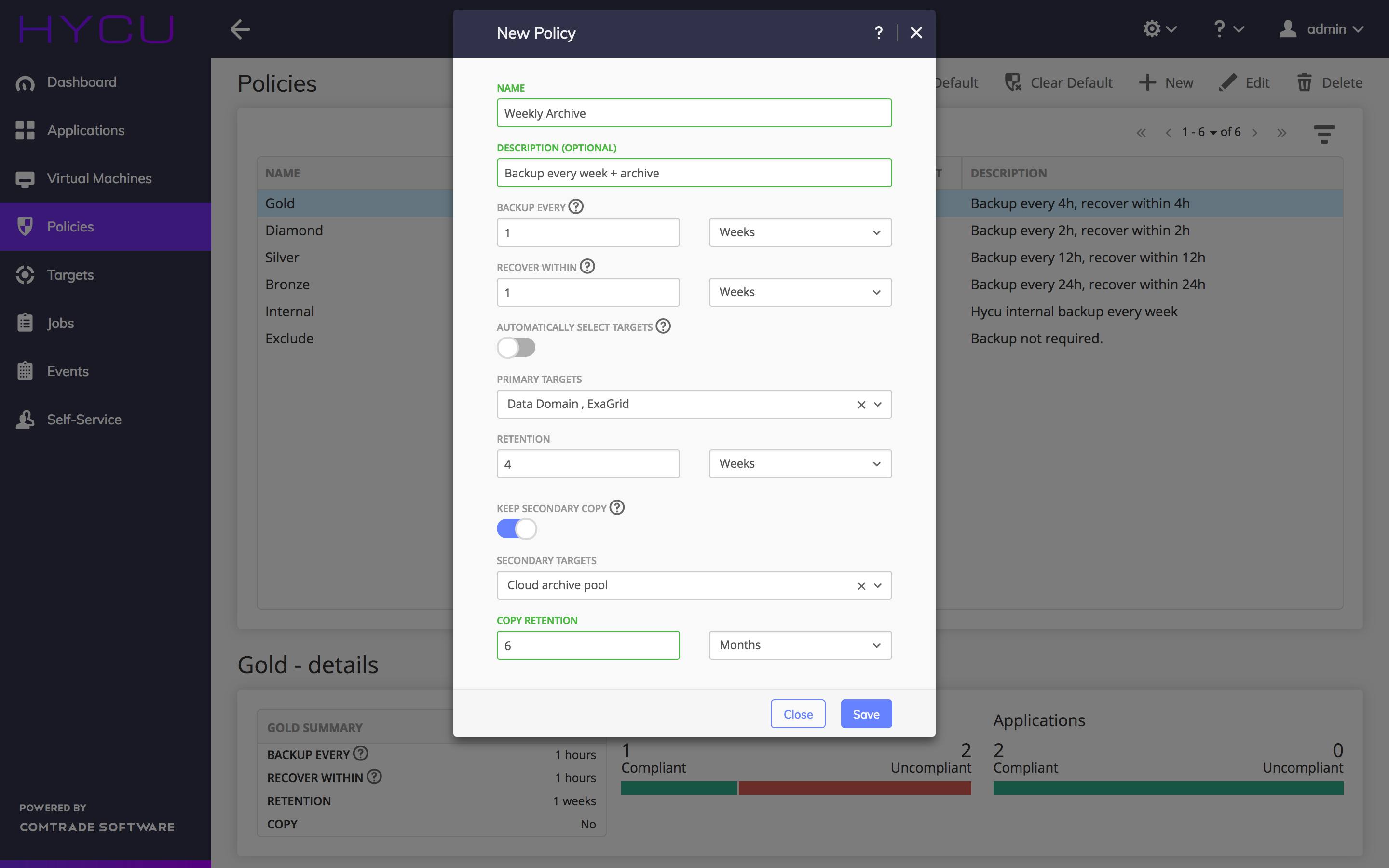The image size is (1389, 868).
Task: Disable Keep Secondary Copy toggle
Action: point(516,529)
